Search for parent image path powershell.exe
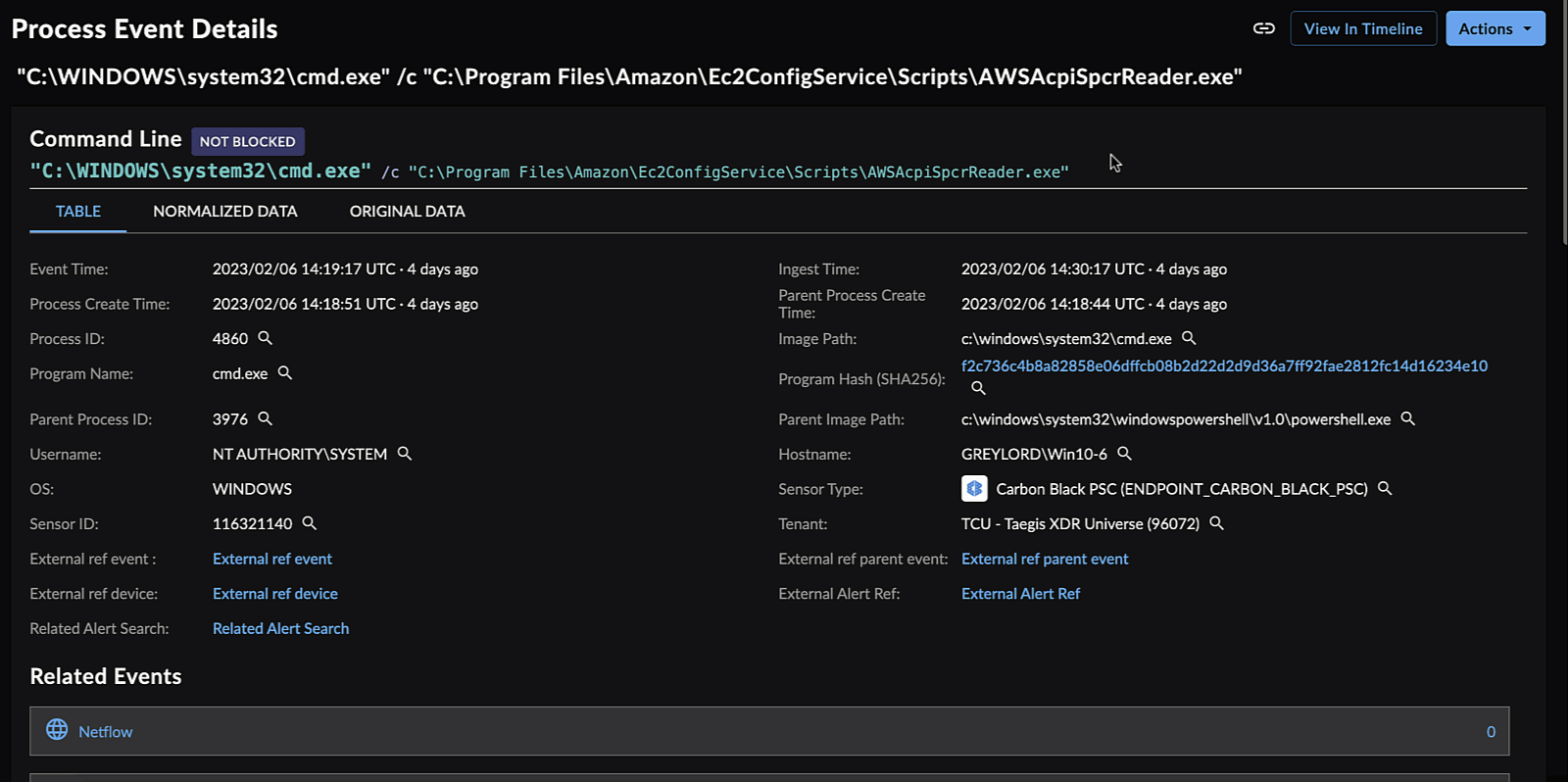The height and width of the screenshot is (782, 1568). 1407,418
